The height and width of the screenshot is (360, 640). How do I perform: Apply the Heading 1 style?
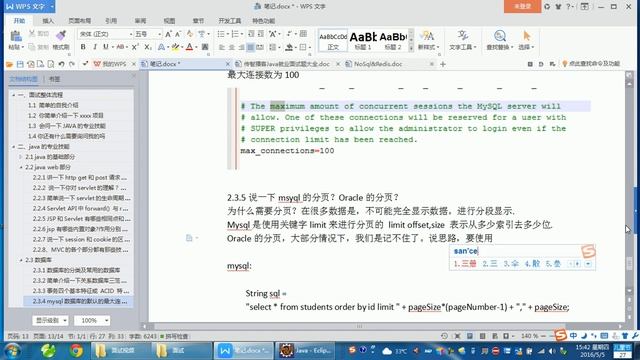pos(363,40)
